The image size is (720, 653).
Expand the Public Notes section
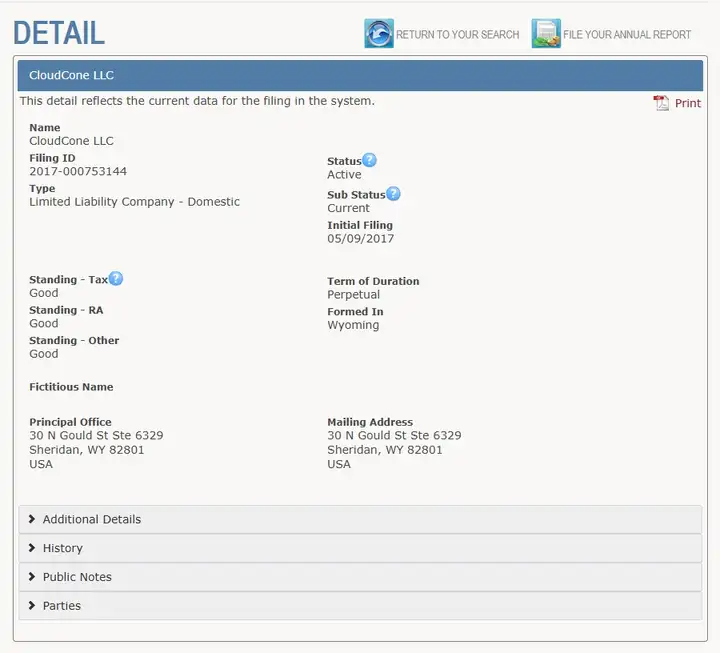tap(360, 577)
